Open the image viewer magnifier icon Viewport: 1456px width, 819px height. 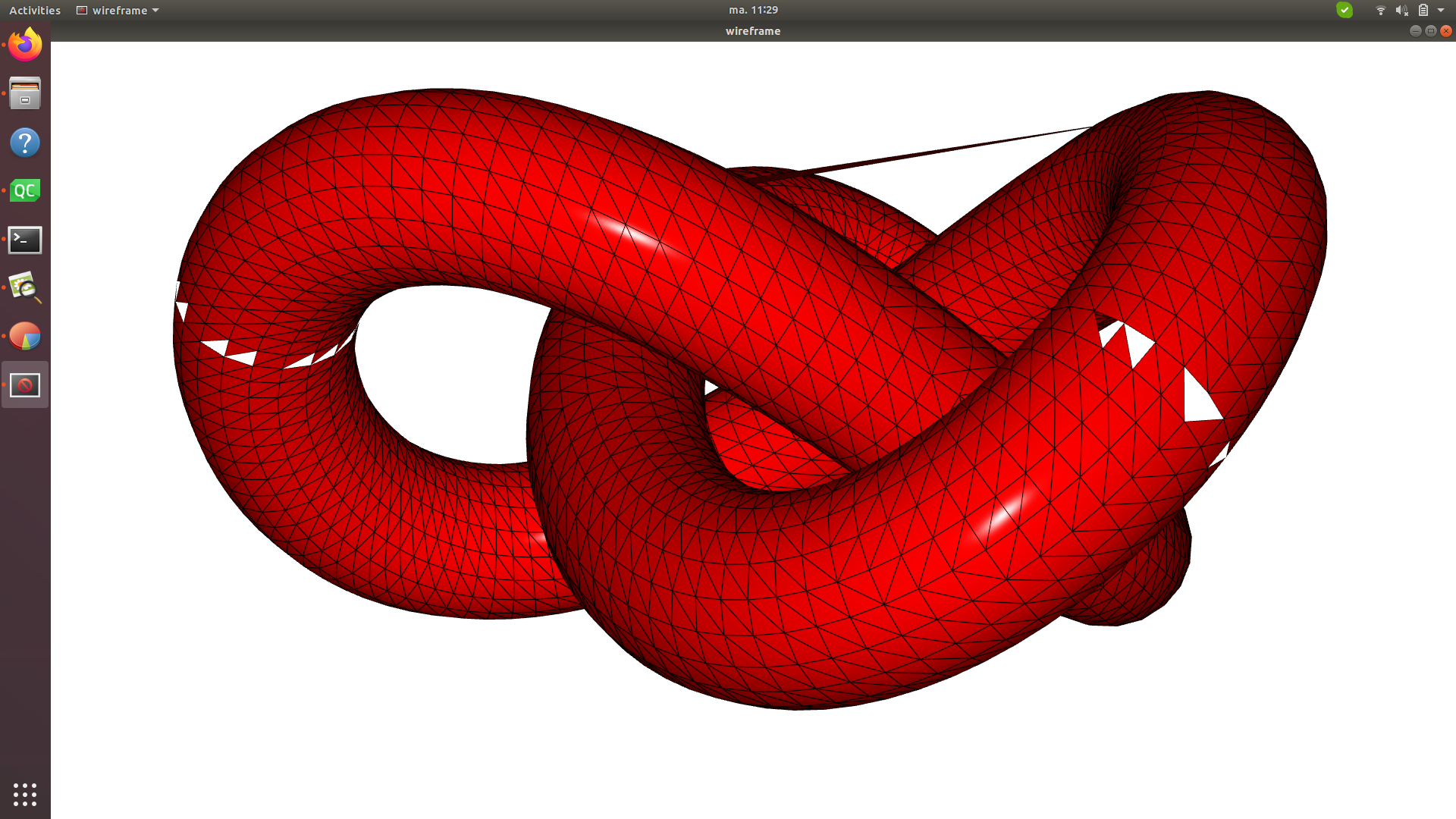click(x=25, y=288)
